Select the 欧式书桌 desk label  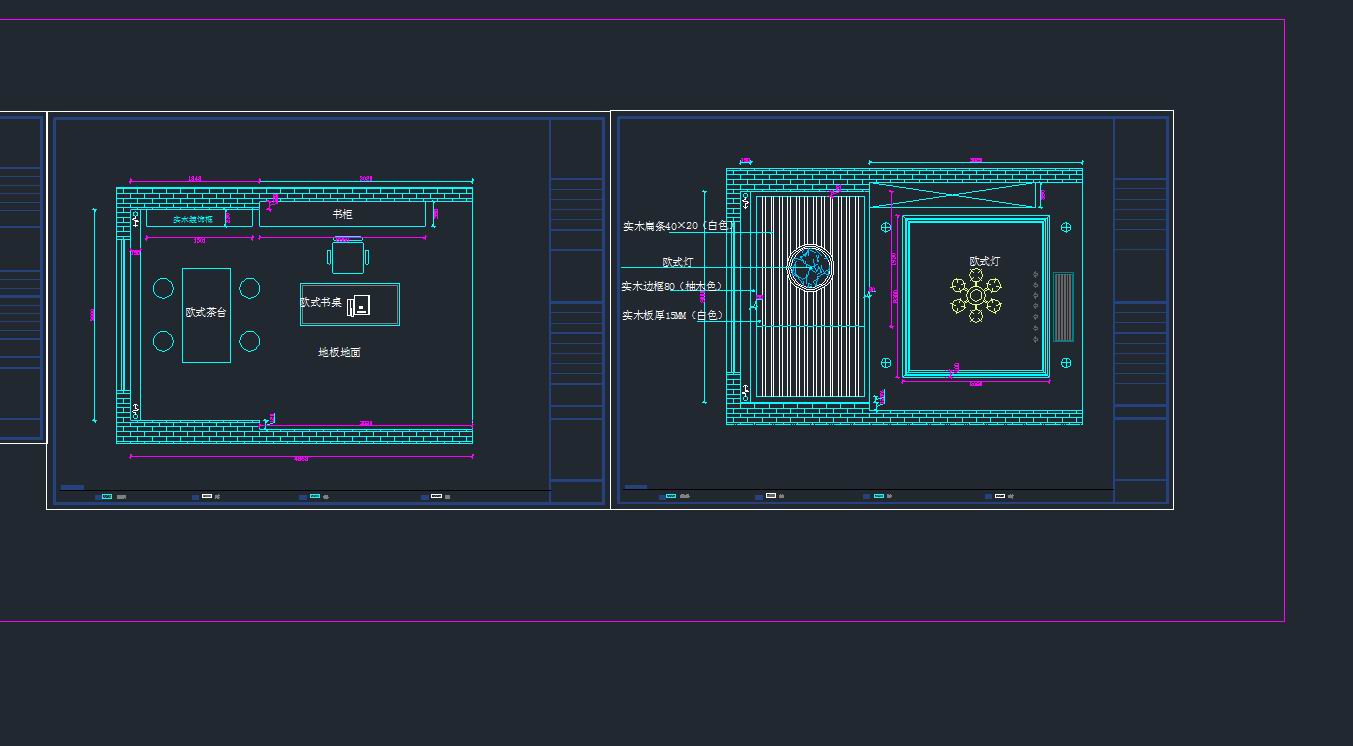pos(321,302)
